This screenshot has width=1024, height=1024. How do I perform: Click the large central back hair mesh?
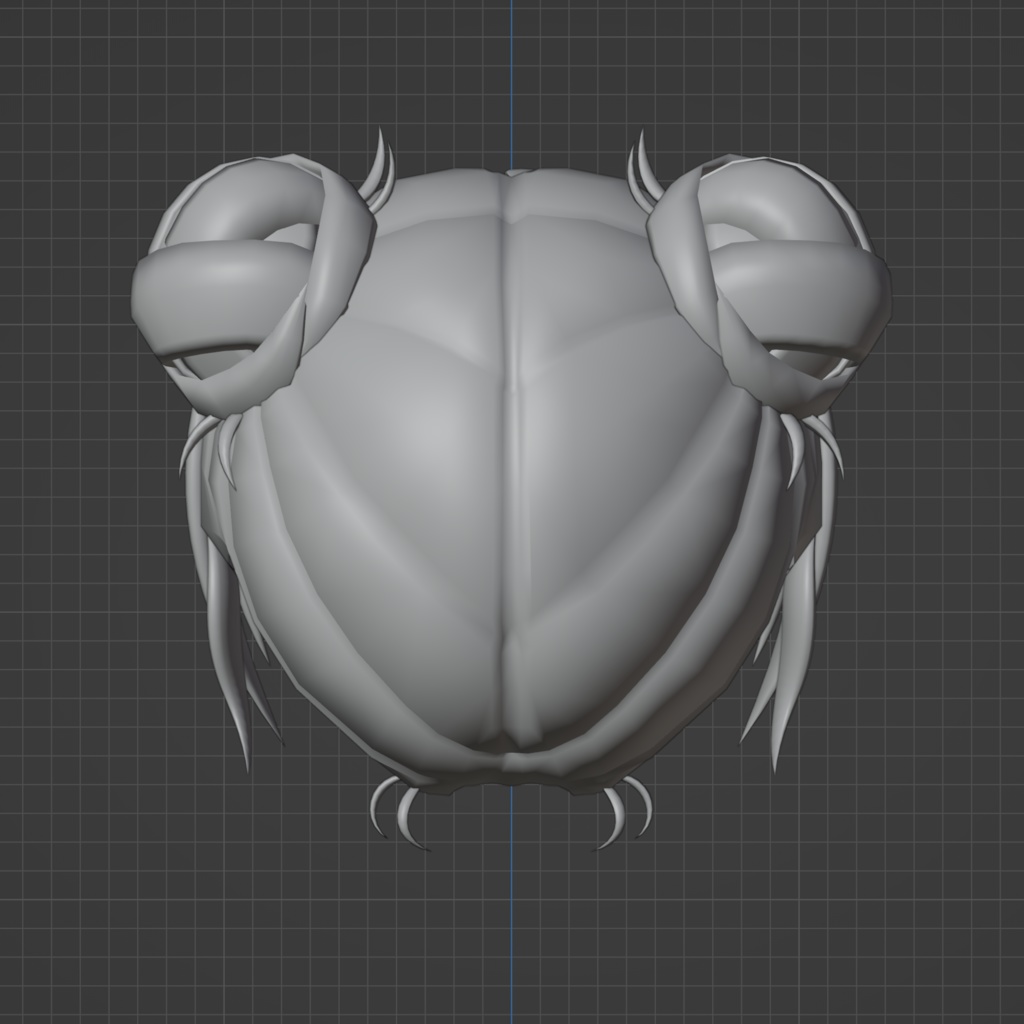[x=509, y=483]
